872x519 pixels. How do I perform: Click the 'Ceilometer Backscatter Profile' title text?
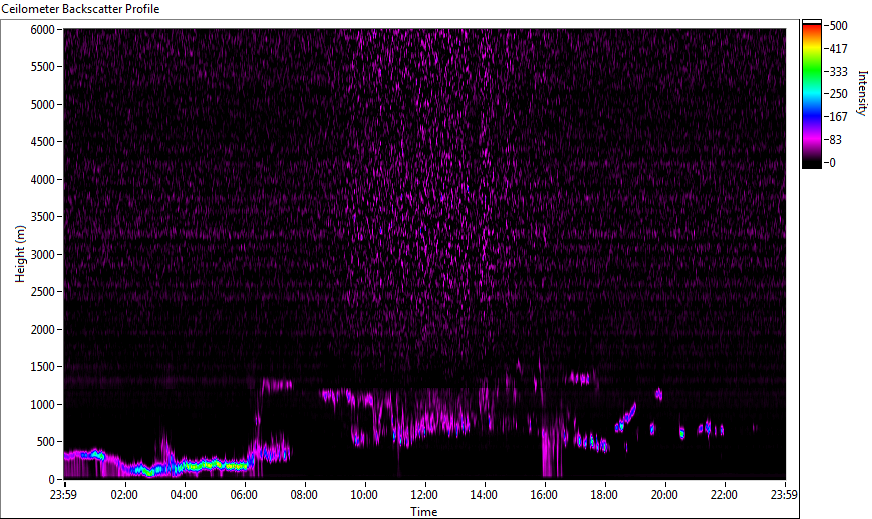click(80, 9)
